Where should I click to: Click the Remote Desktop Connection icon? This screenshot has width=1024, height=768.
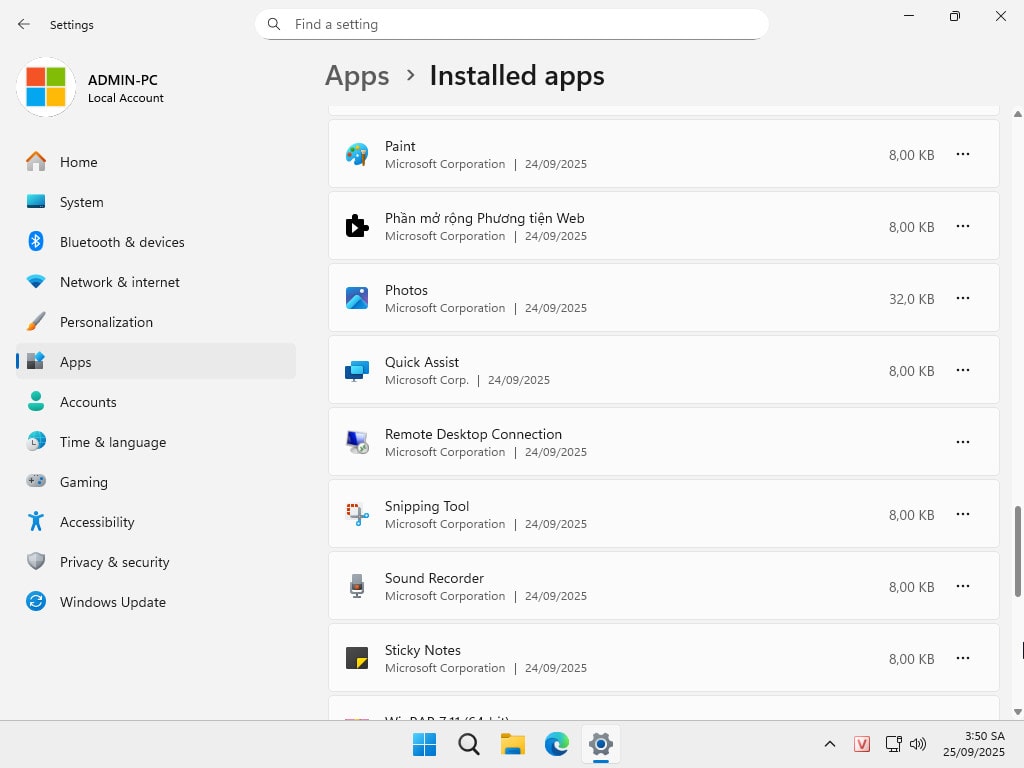(357, 442)
